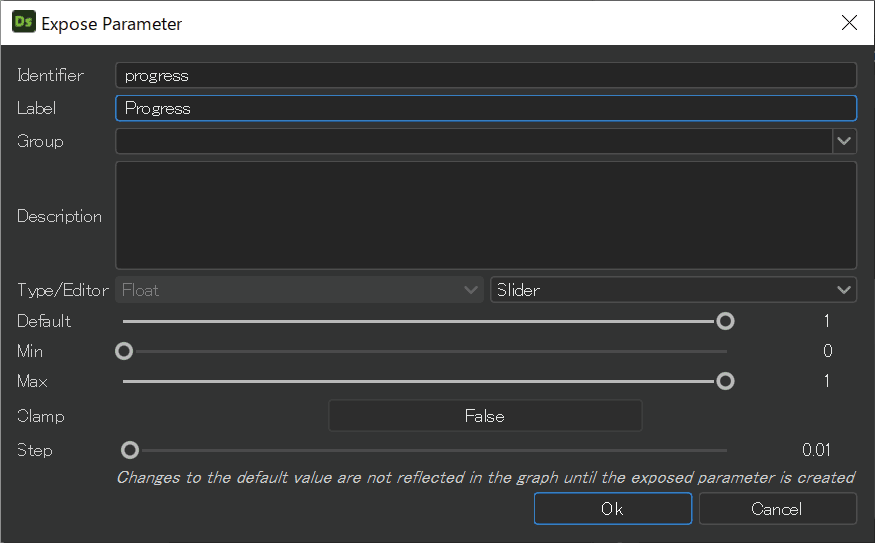Open the Group dropdown arrow
This screenshot has width=876, height=544.
pyautogui.click(x=844, y=141)
